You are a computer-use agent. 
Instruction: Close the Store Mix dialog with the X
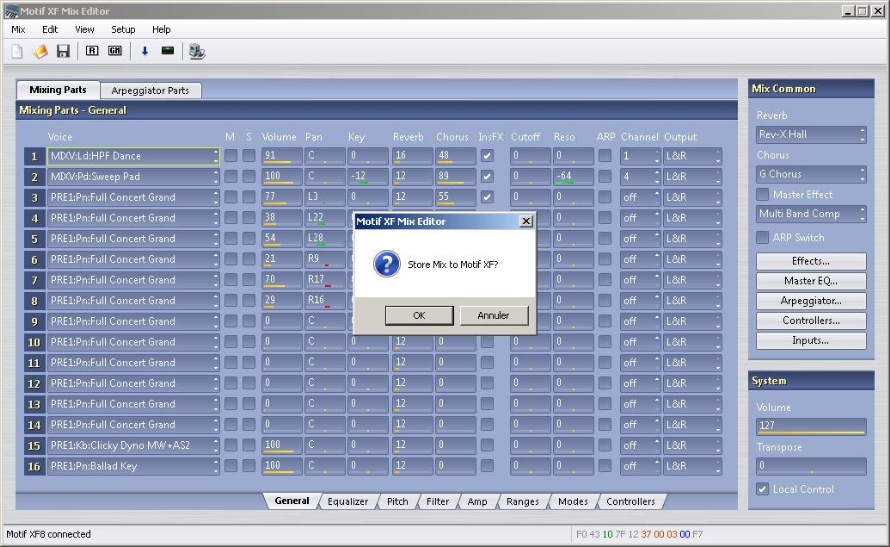526,221
